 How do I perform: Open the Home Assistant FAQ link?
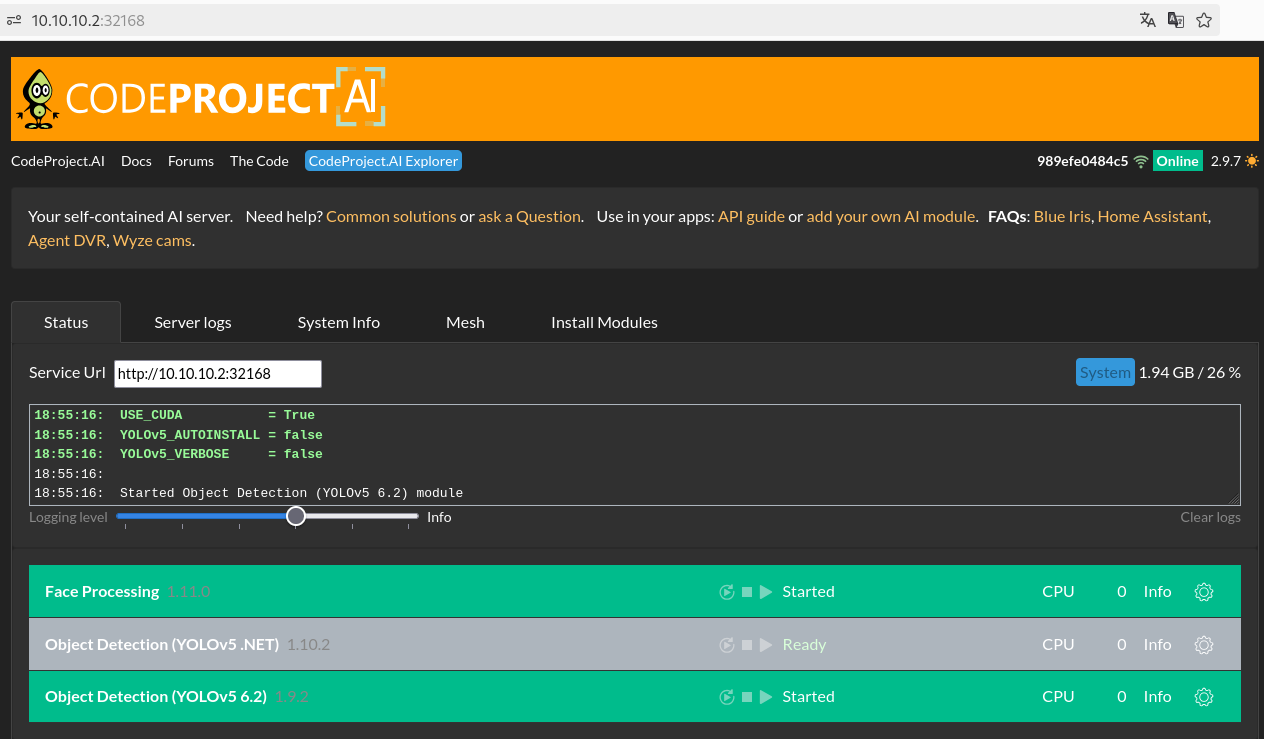tap(1153, 216)
